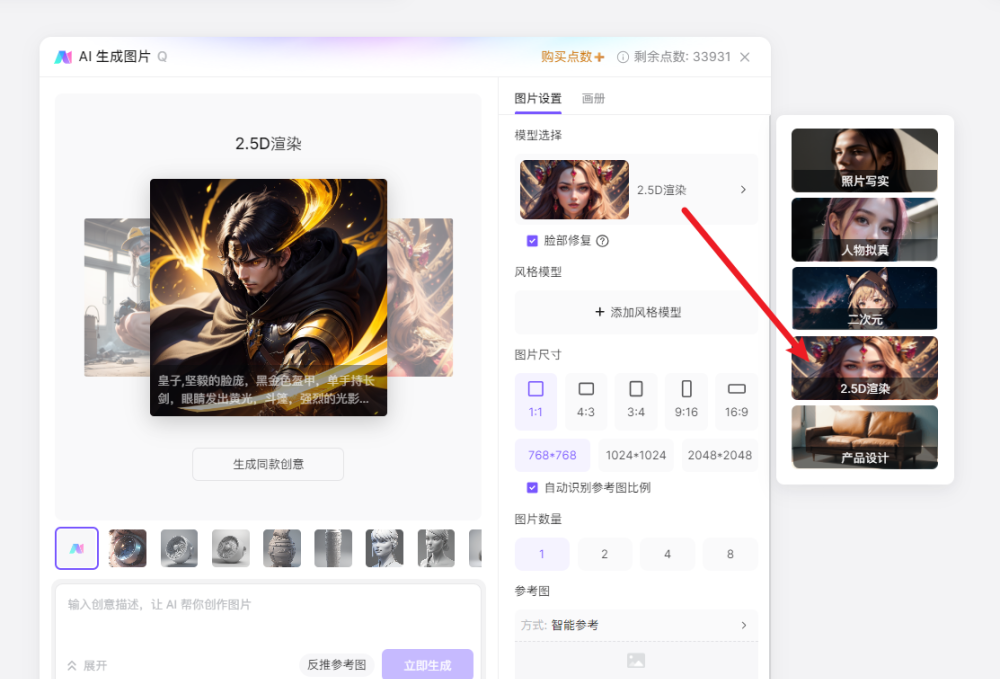Choose the 2048*2048 resolution
1000x679 pixels.
click(720, 455)
